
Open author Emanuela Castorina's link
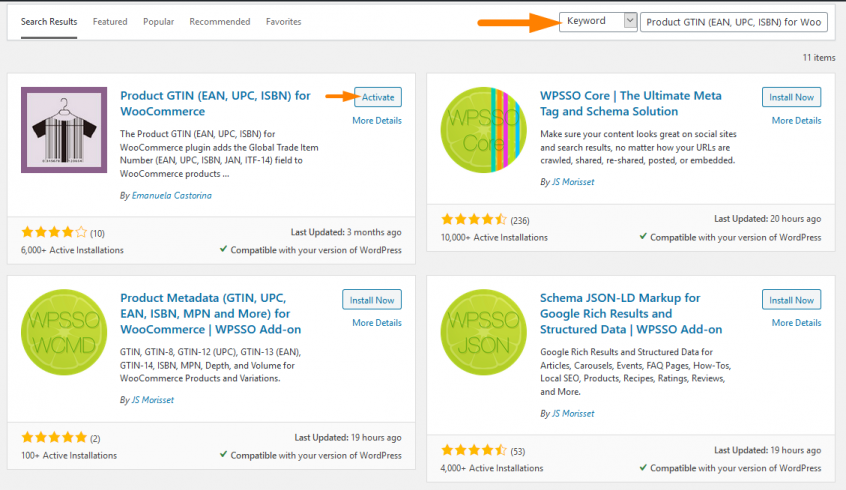172,195
